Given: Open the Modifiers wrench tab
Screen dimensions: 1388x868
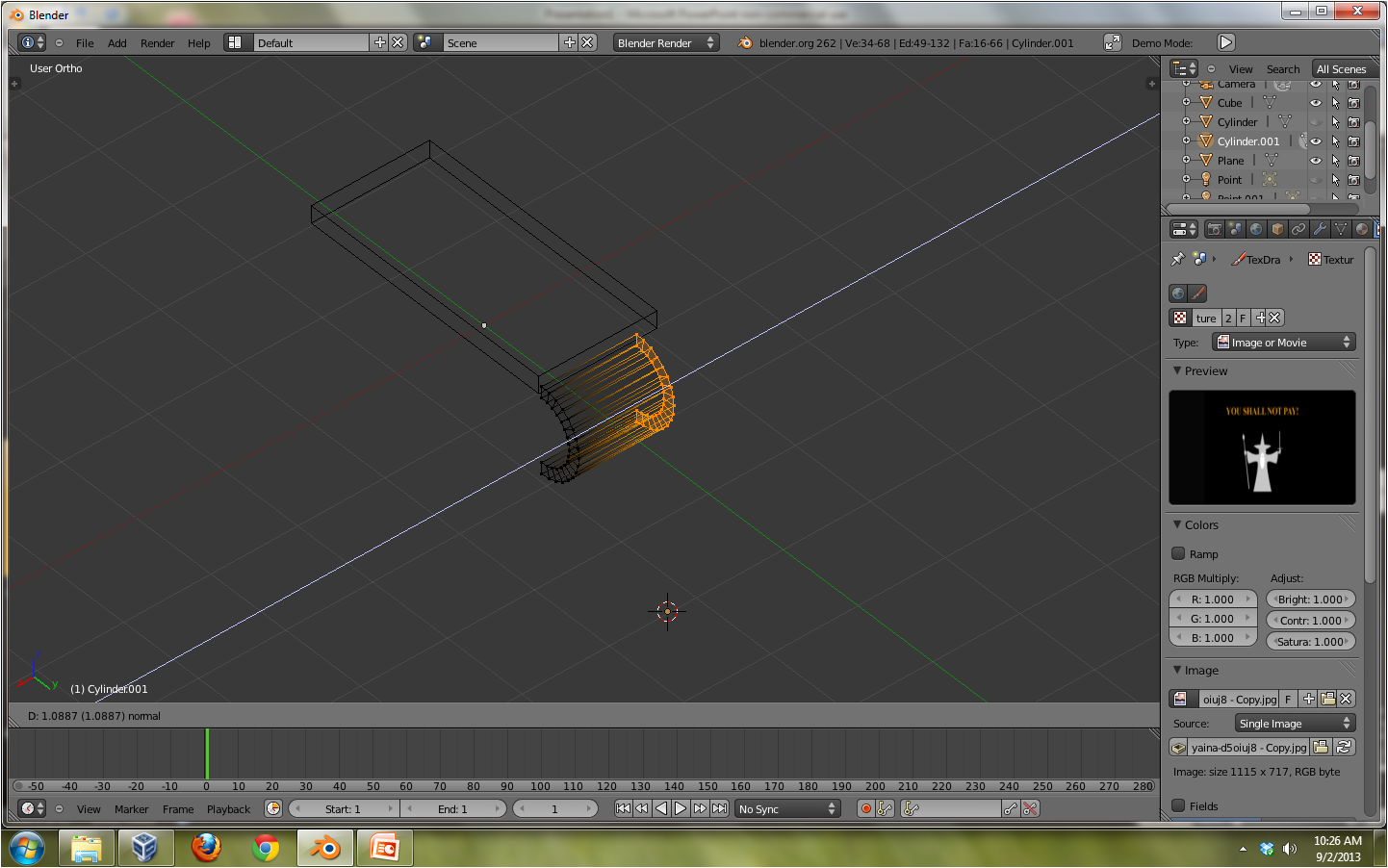Looking at the screenshot, I should tap(1320, 229).
